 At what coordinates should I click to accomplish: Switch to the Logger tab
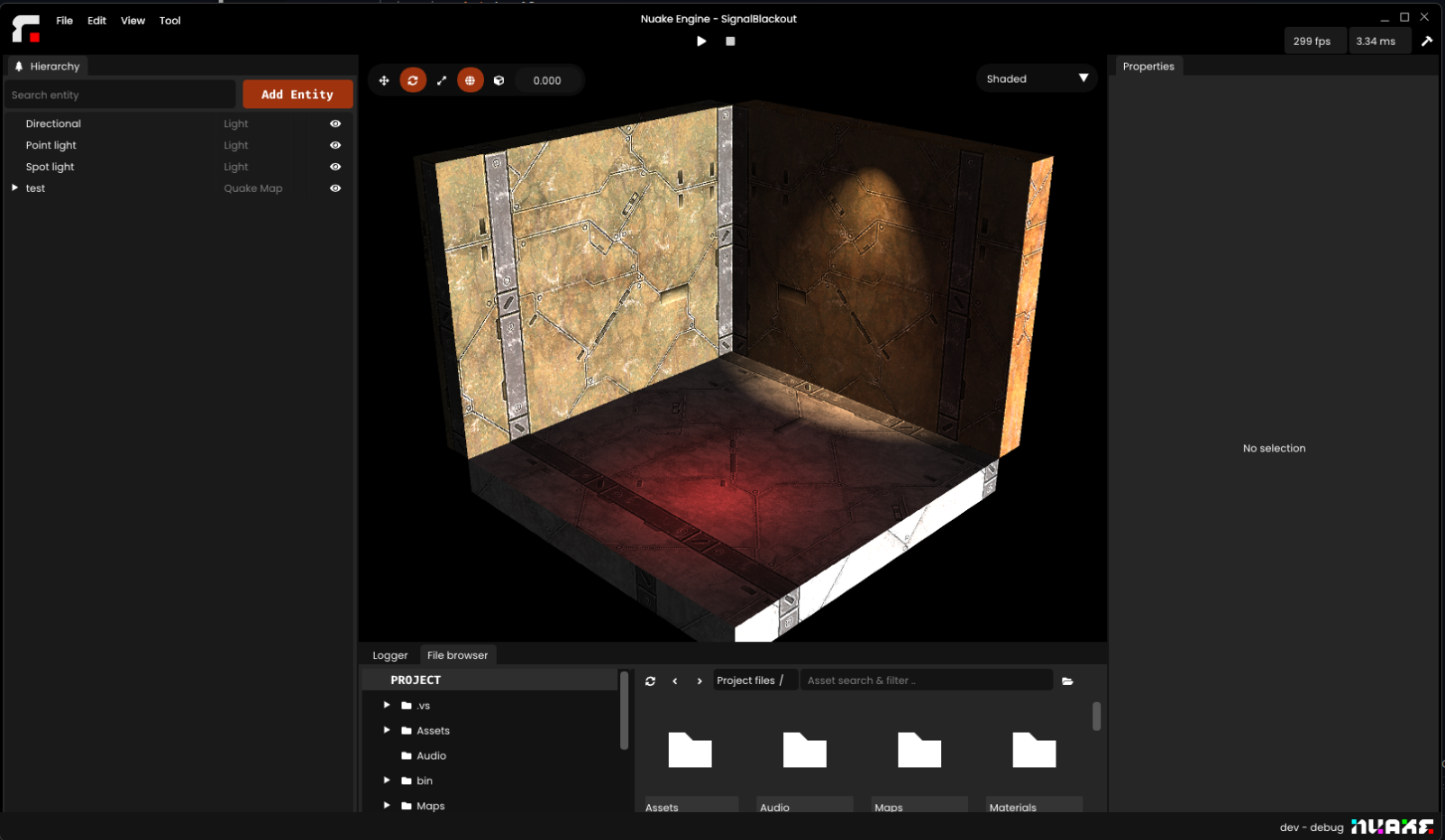[390, 655]
